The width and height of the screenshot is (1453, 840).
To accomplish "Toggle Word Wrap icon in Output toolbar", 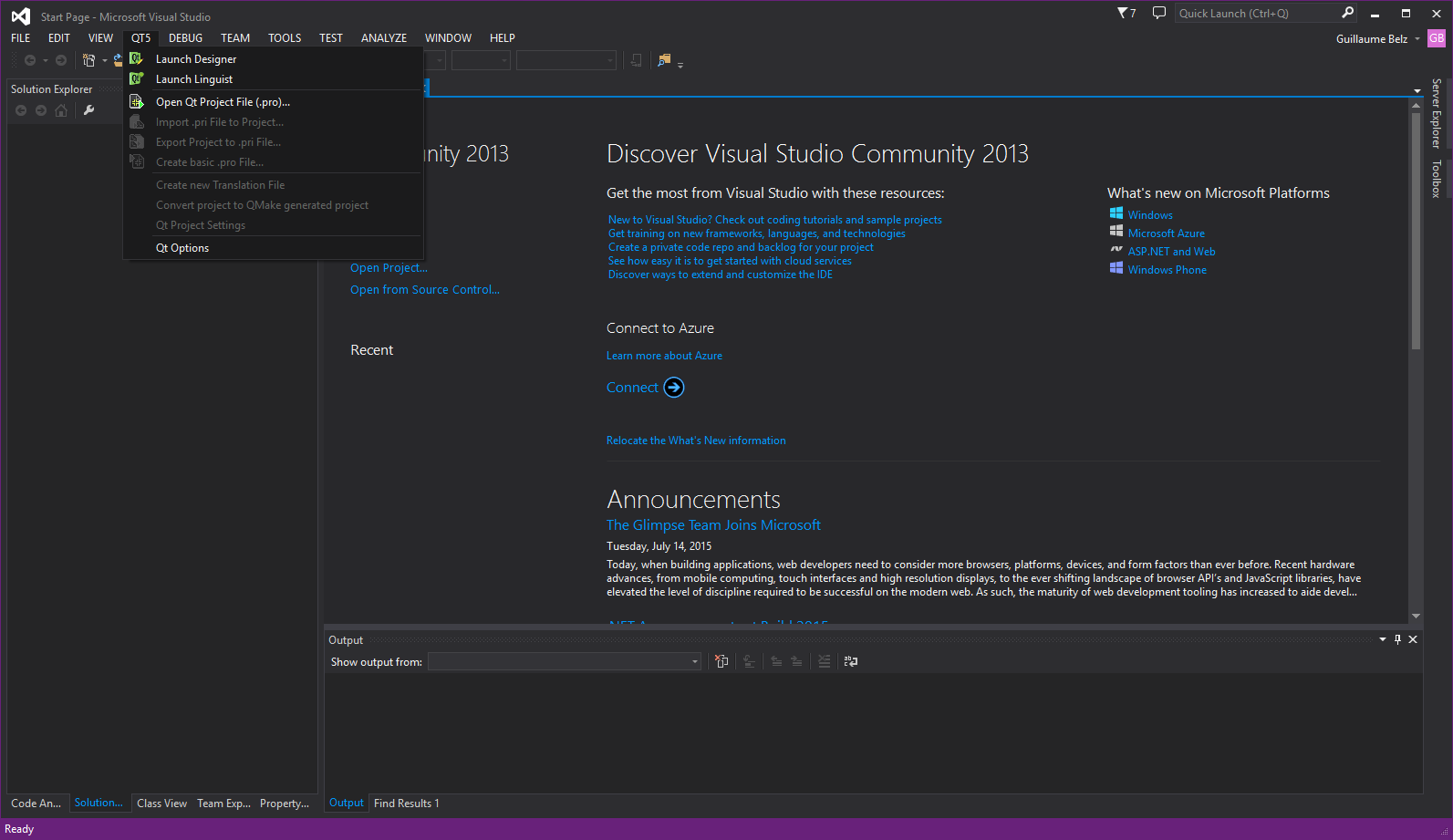I will (851, 661).
